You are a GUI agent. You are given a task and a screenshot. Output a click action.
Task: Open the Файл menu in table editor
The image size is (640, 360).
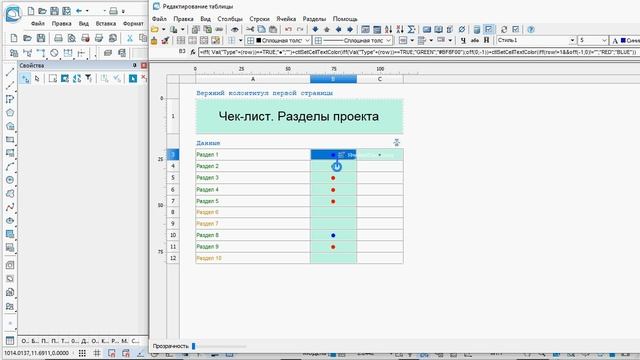(159, 19)
